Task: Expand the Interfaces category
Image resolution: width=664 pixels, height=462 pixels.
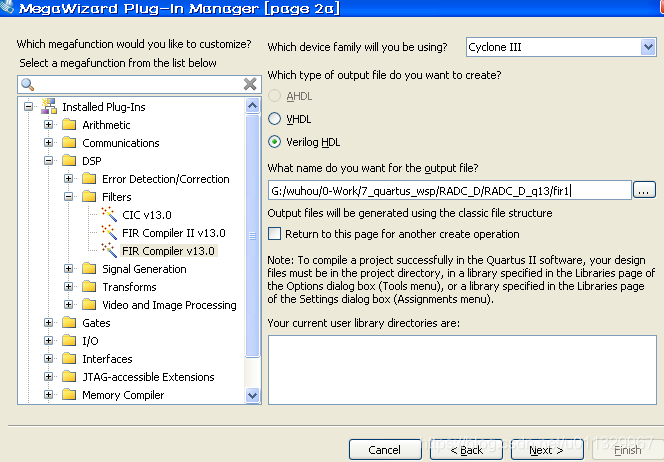Action: [x=48, y=358]
